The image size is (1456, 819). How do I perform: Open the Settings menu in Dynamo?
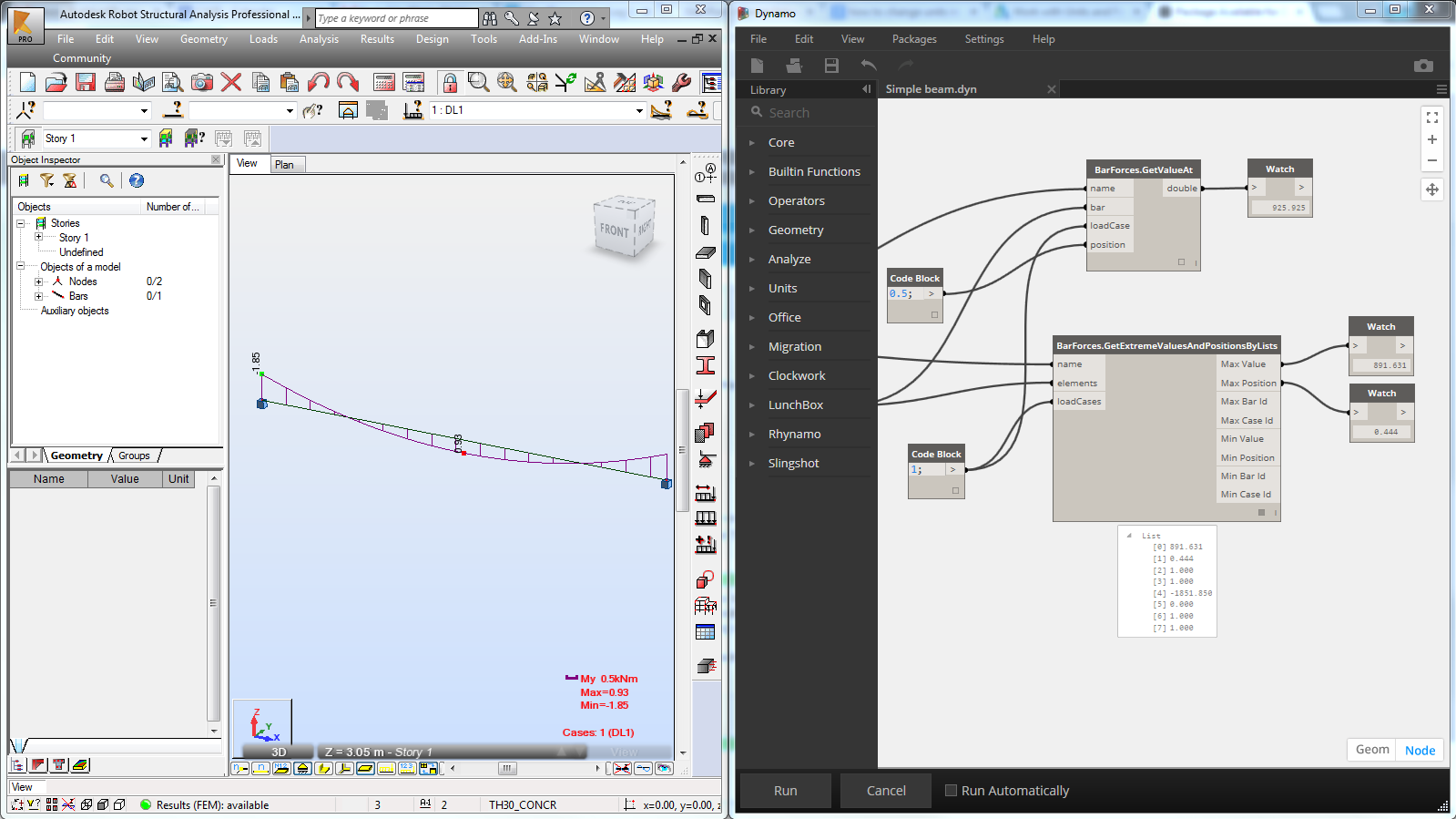pyautogui.click(x=984, y=39)
